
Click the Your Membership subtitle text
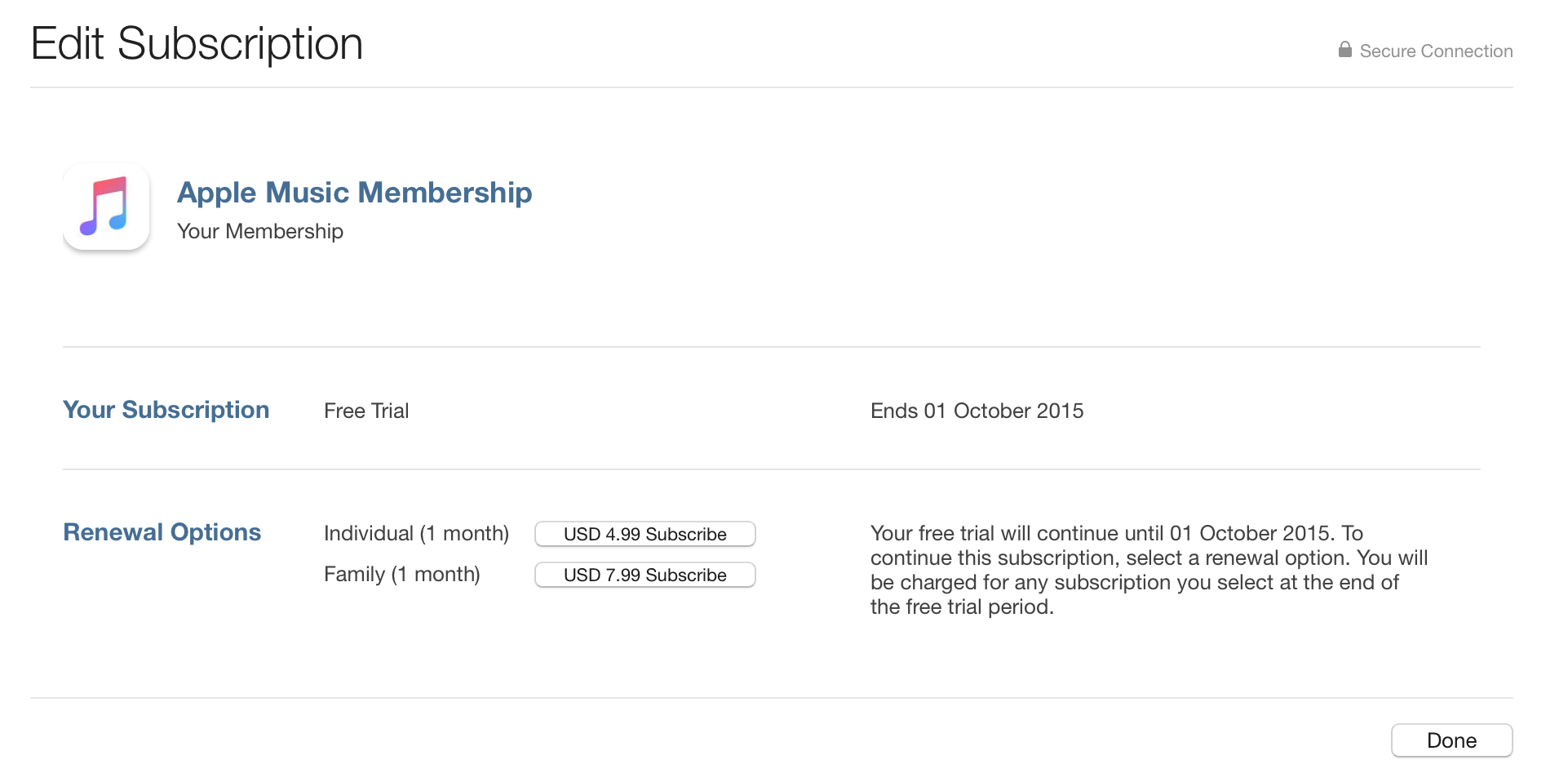[260, 231]
